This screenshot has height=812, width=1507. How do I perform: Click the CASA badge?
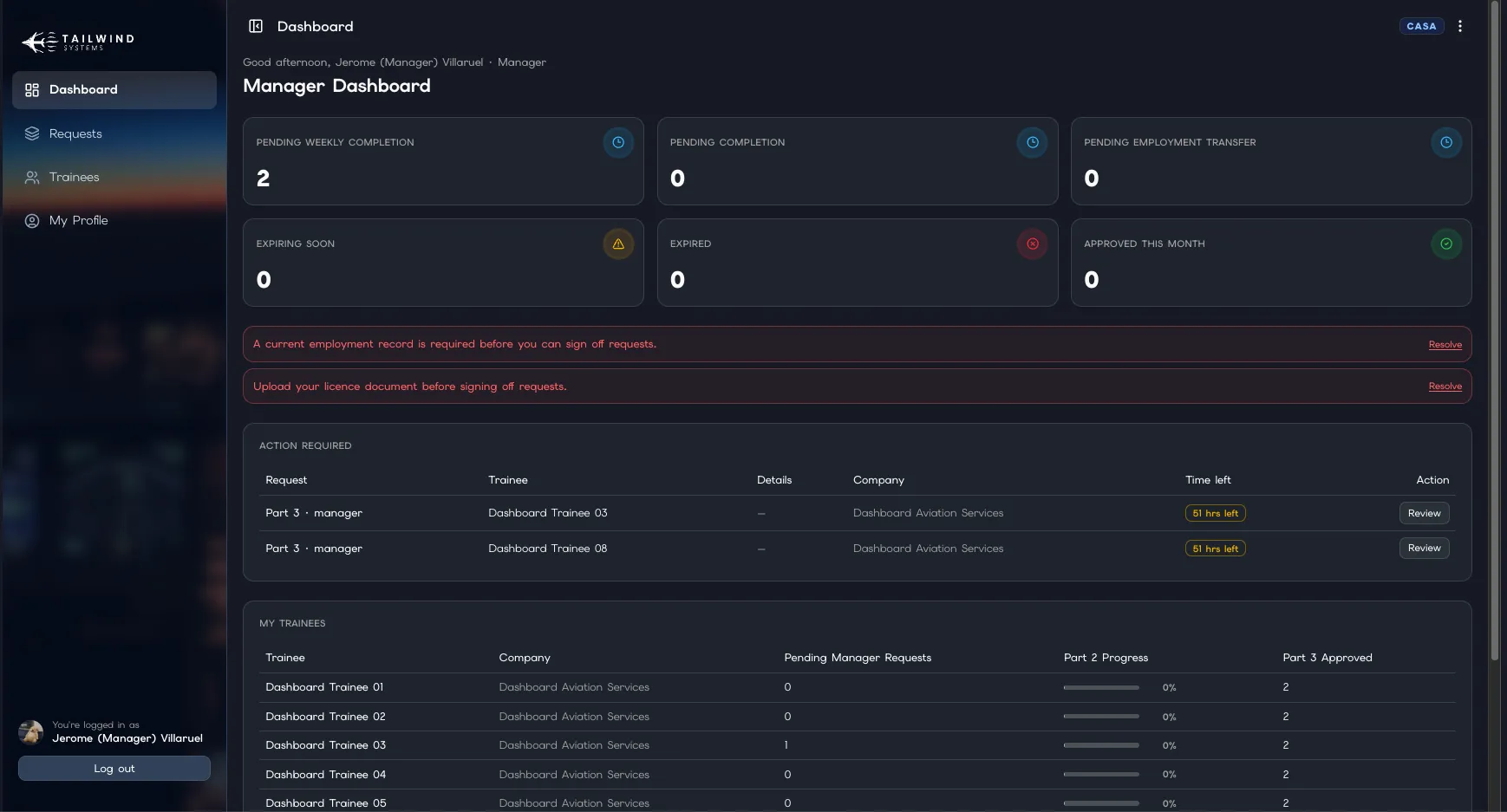pos(1421,26)
